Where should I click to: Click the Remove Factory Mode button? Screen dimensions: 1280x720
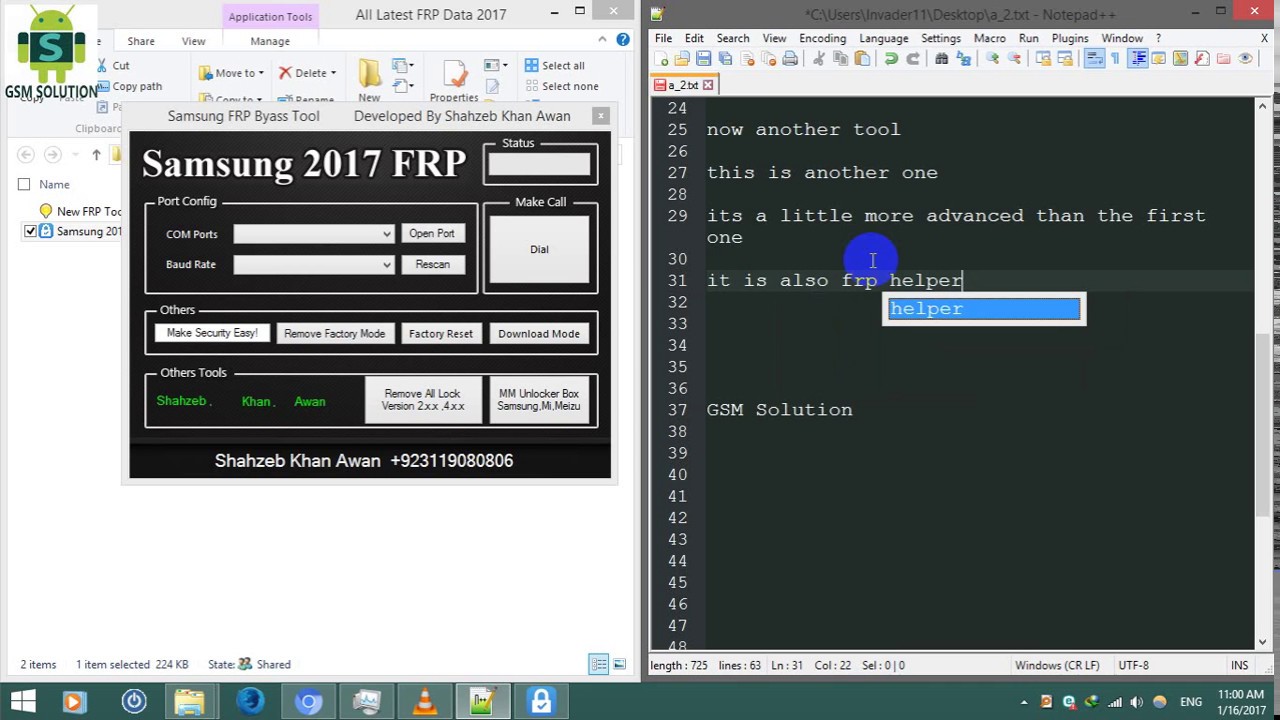click(x=334, y=334)
